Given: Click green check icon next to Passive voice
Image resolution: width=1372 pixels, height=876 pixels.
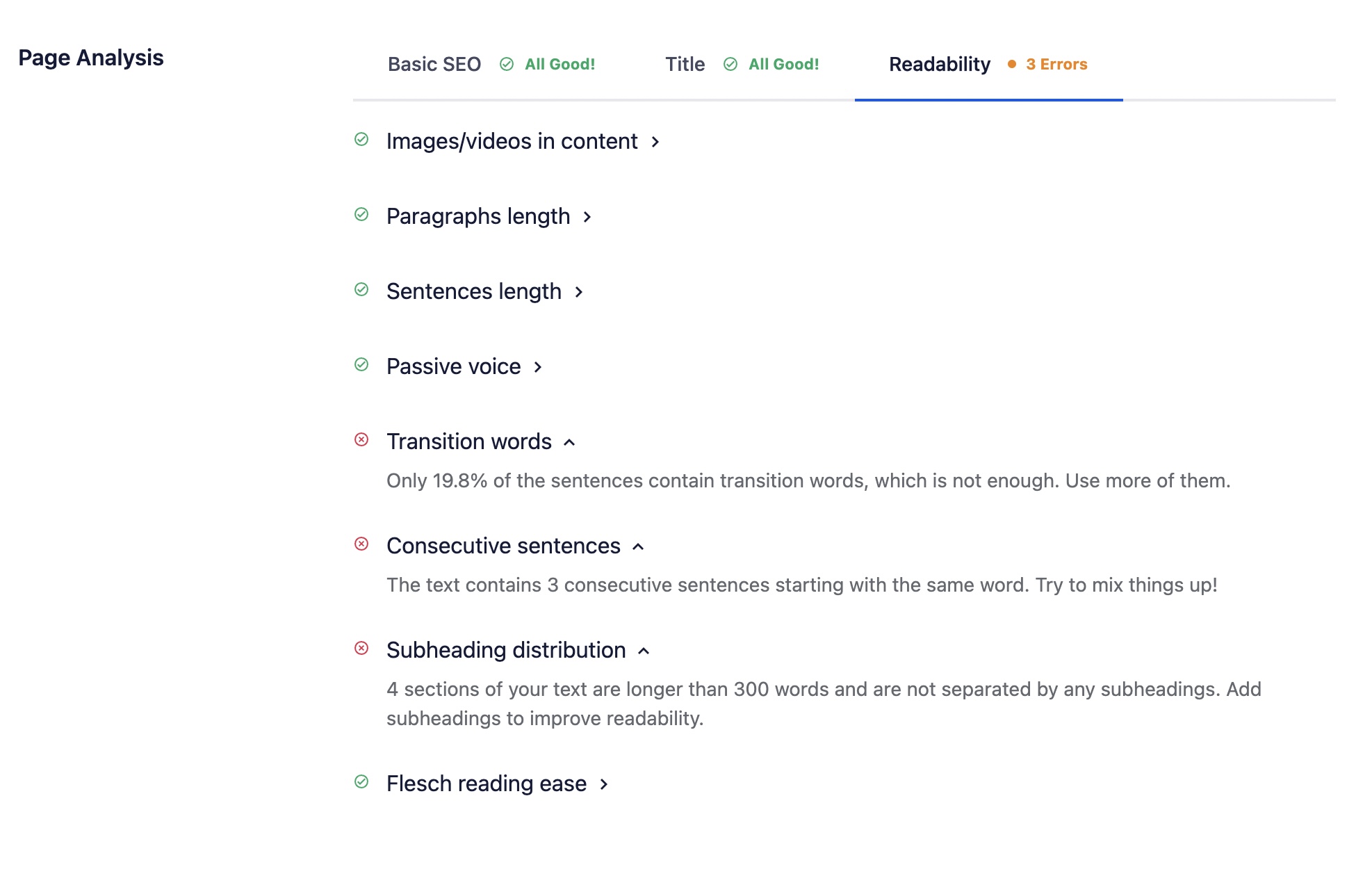Looking at the screenshot, I should coord(361,365).
